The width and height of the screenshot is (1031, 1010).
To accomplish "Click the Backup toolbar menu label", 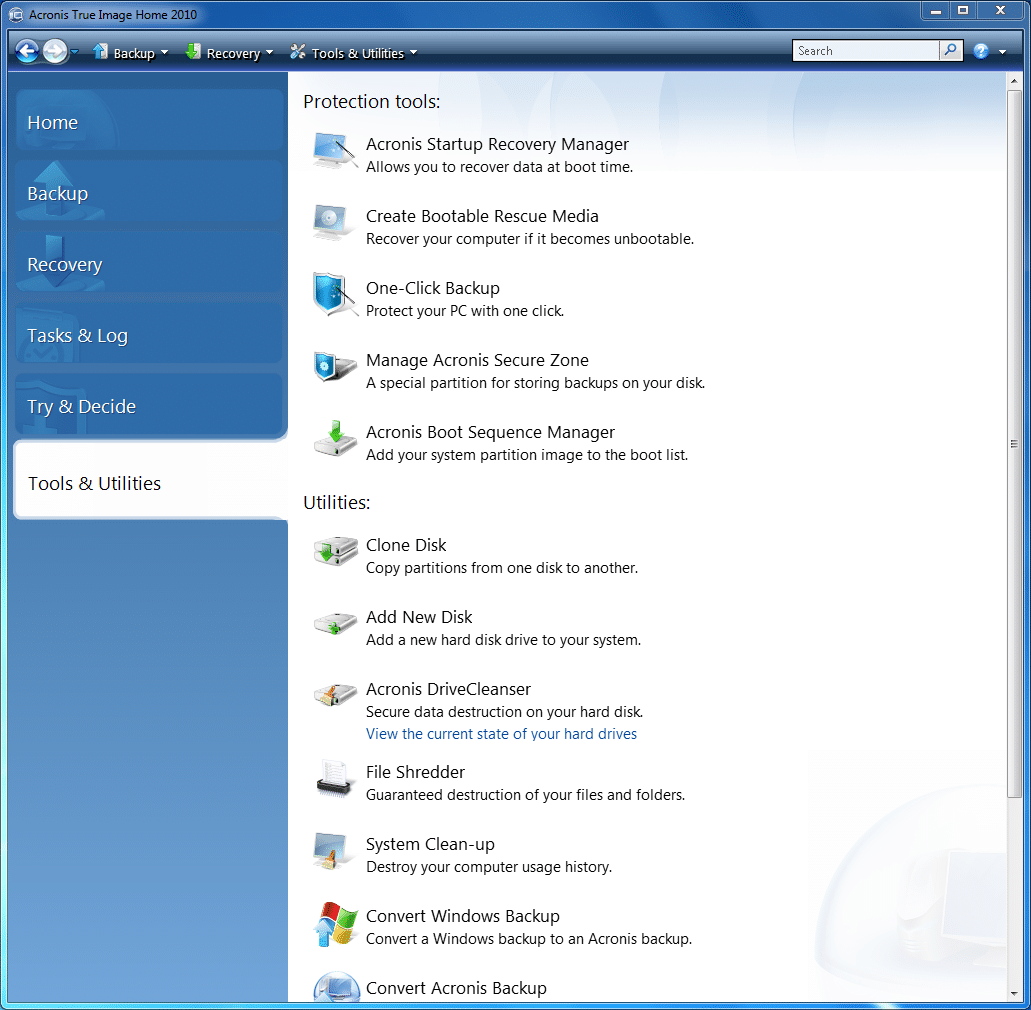I will point(134,53).
